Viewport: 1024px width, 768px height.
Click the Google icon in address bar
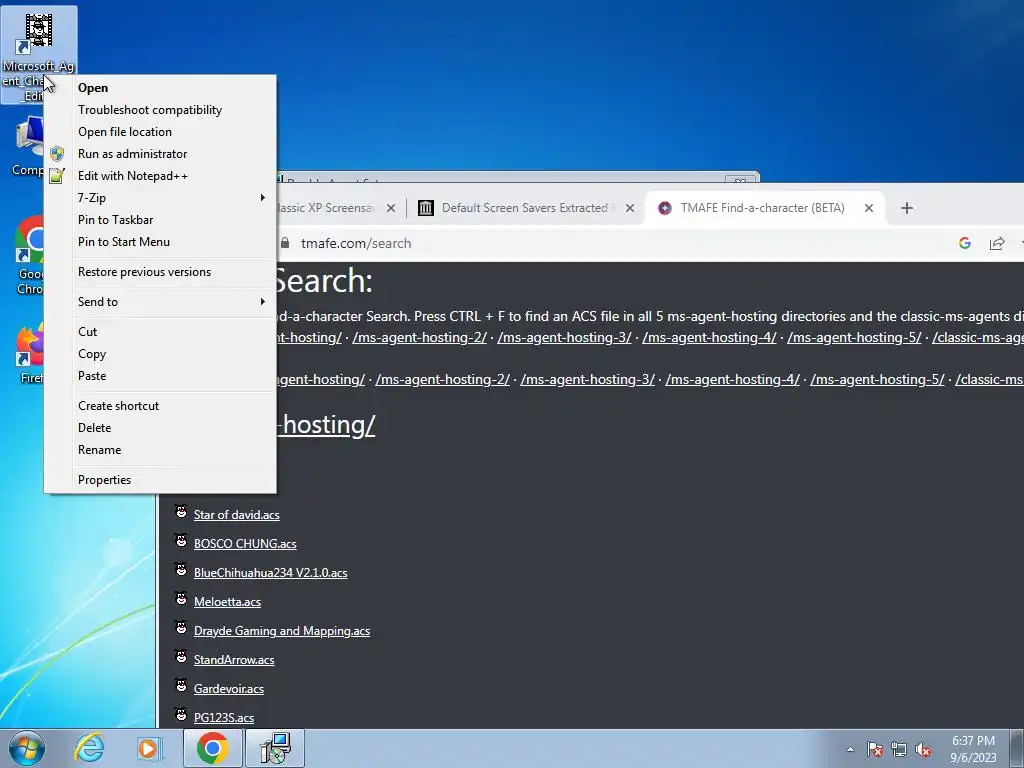coord(965,243)
